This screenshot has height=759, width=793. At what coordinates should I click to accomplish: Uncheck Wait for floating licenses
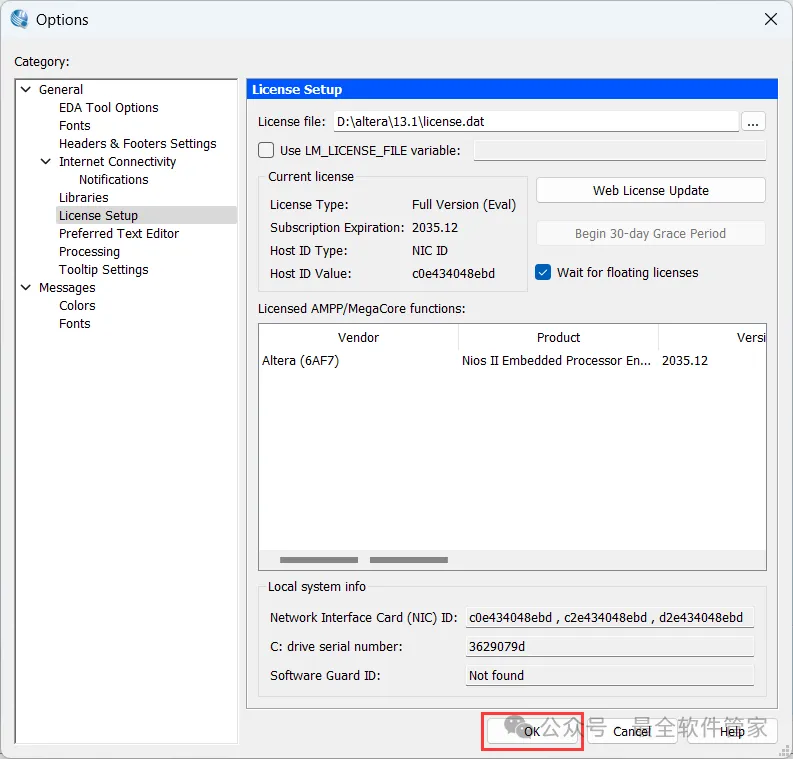[543, 272]
